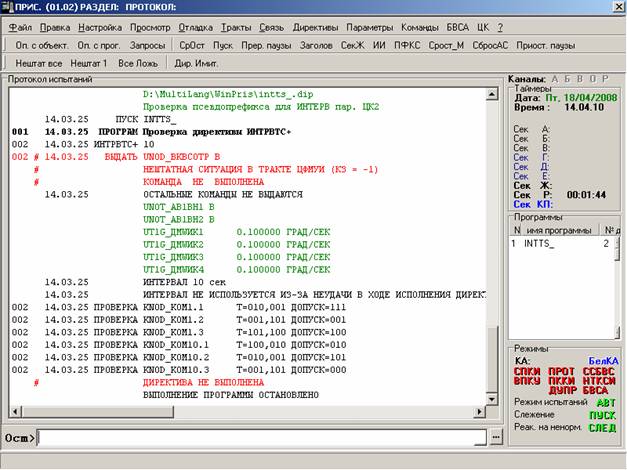The width and height of the screenshot is (627, 470).
Task: Click the KNOD_KOM10.3 ПРОВЕРКА line
Action: [x=179, y=370]
